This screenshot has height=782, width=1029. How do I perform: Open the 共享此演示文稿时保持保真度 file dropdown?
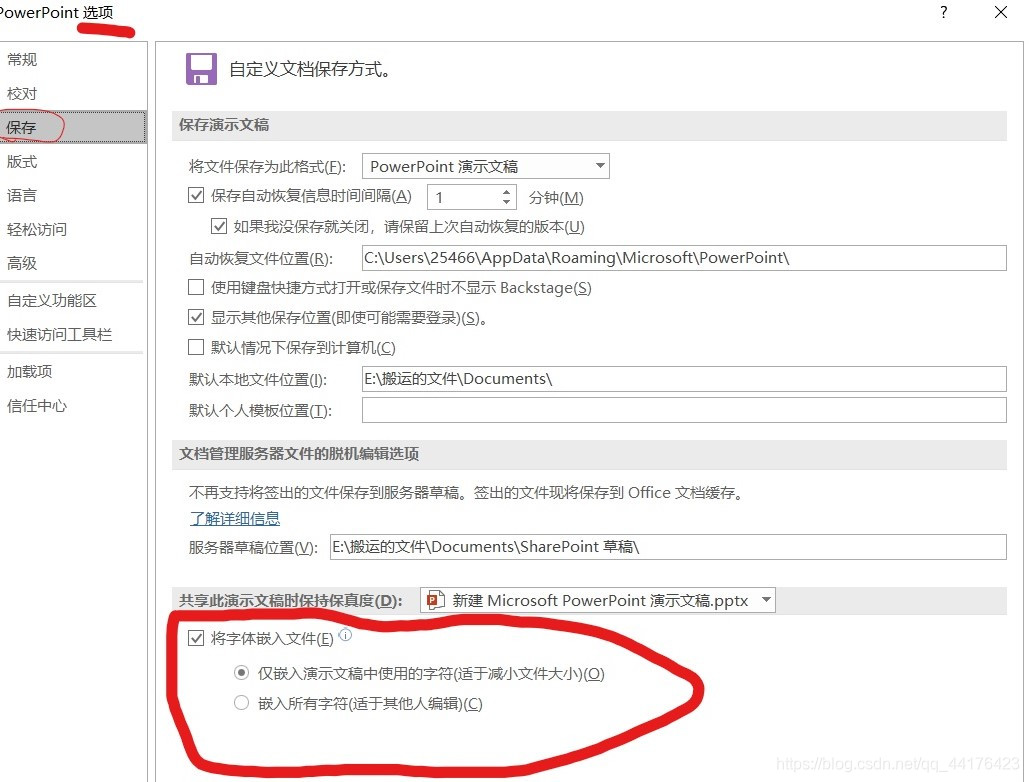coord(597,600)
